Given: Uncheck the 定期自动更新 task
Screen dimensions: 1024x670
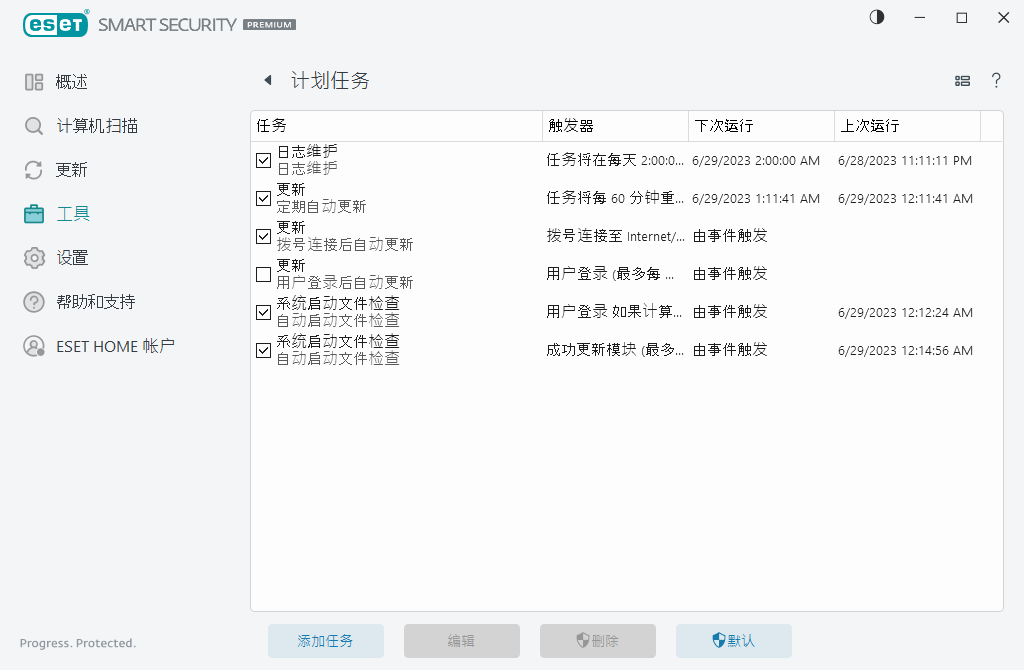Looking at the screenshot, I should click(263, 198).
